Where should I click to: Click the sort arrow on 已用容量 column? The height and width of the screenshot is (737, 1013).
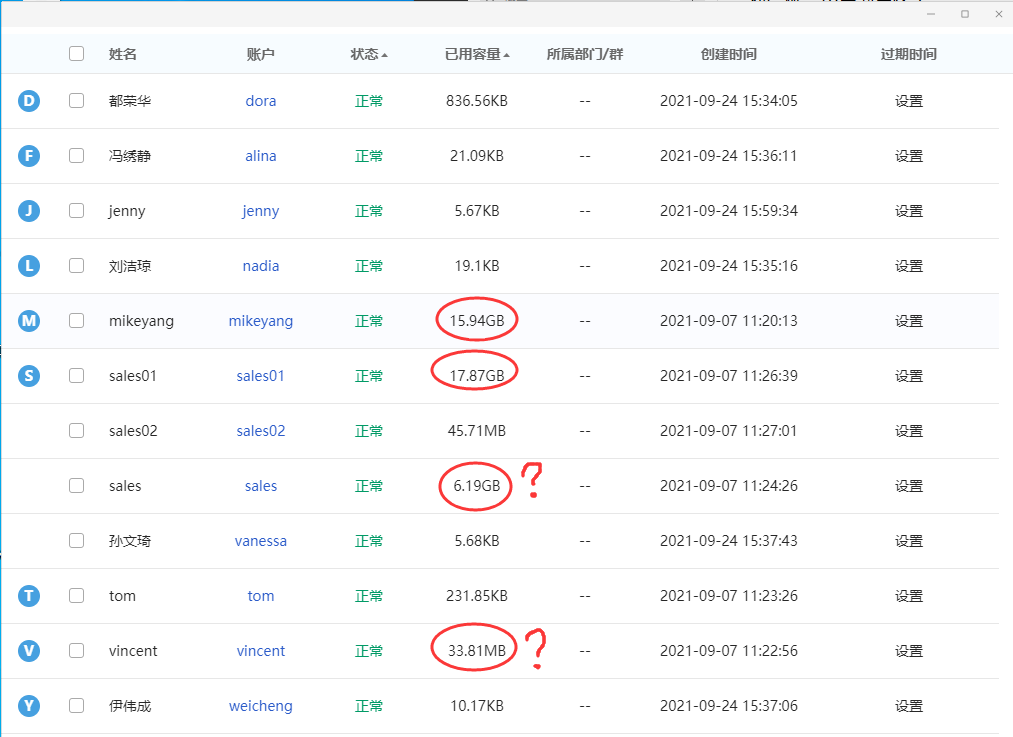[509, 54]
